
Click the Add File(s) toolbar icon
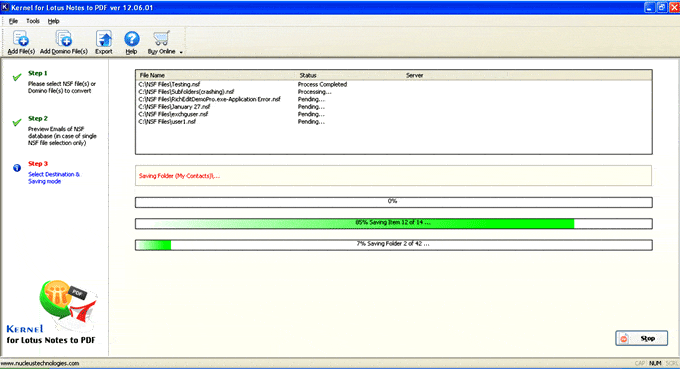click(x=21, y=39)
